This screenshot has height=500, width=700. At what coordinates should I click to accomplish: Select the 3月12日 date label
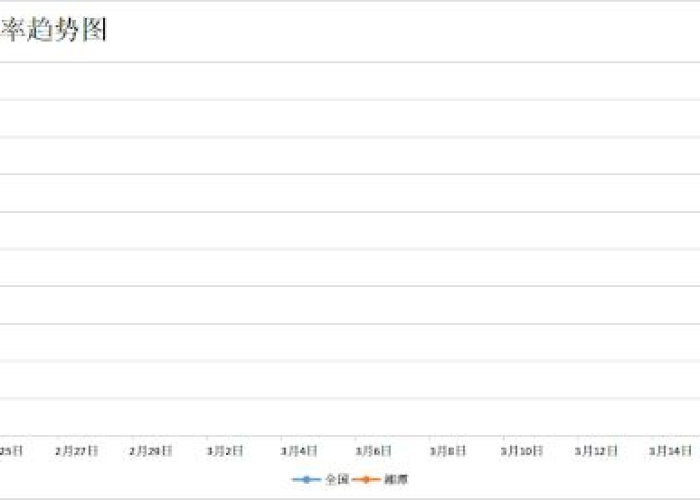click(x=596, y=451)
